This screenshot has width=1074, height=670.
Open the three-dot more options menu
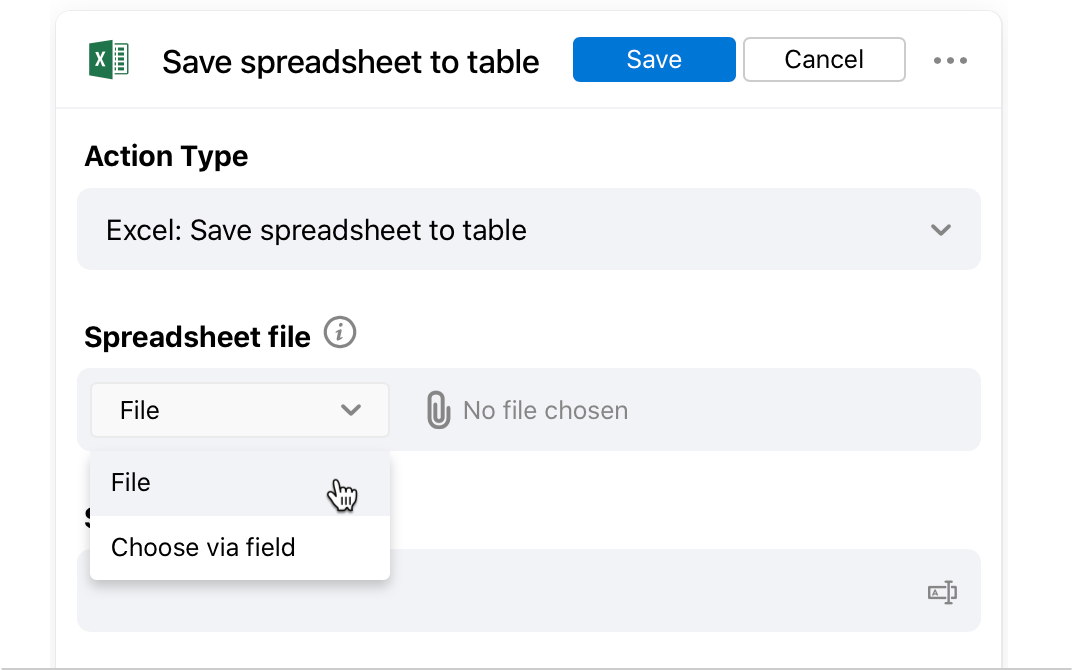(x=950, y=60)
